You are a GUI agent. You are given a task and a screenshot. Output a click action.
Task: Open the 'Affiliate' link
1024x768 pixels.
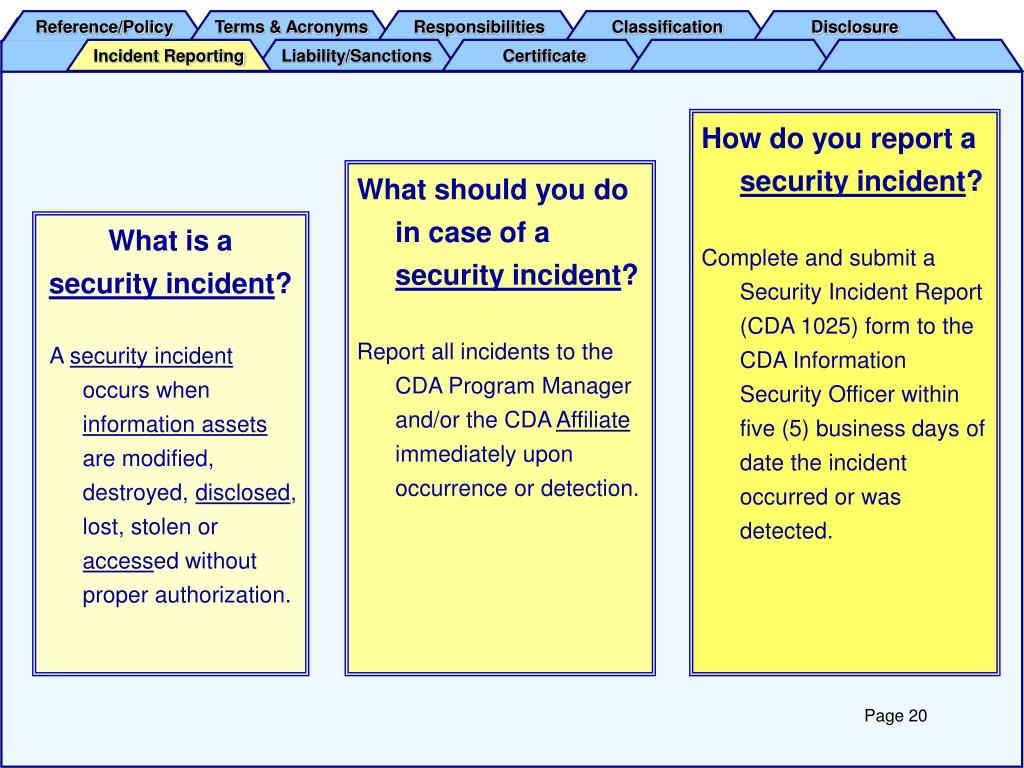click(x=593, y=420)
